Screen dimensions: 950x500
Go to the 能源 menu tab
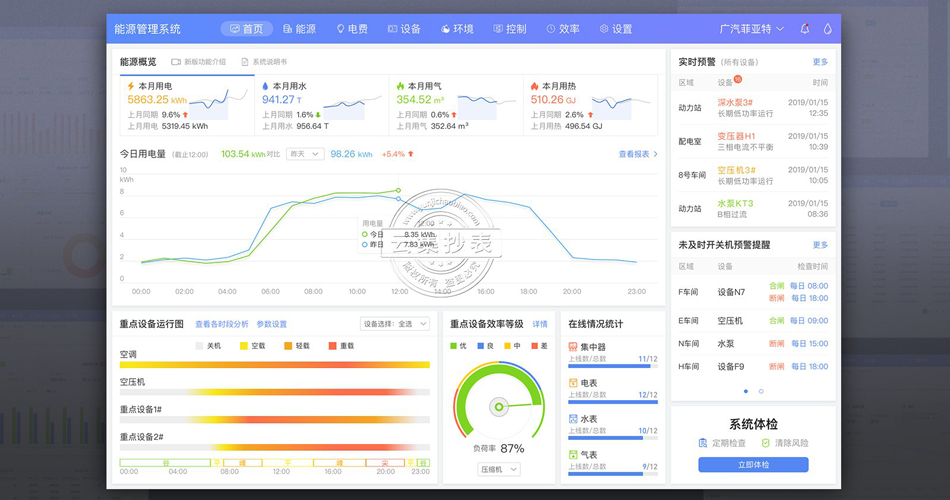(x=300, y=29)
